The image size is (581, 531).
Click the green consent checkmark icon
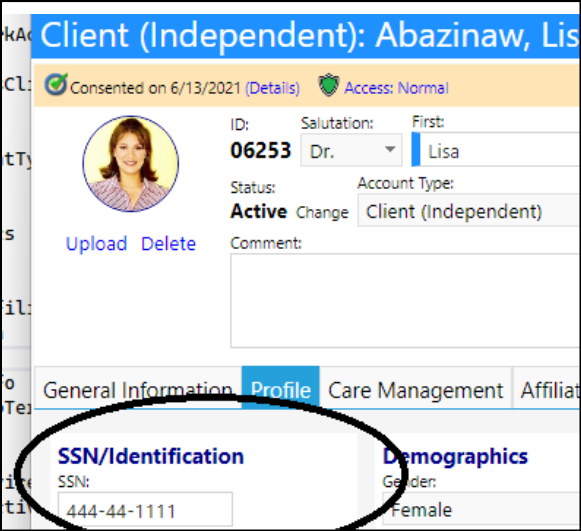(56, 84)
